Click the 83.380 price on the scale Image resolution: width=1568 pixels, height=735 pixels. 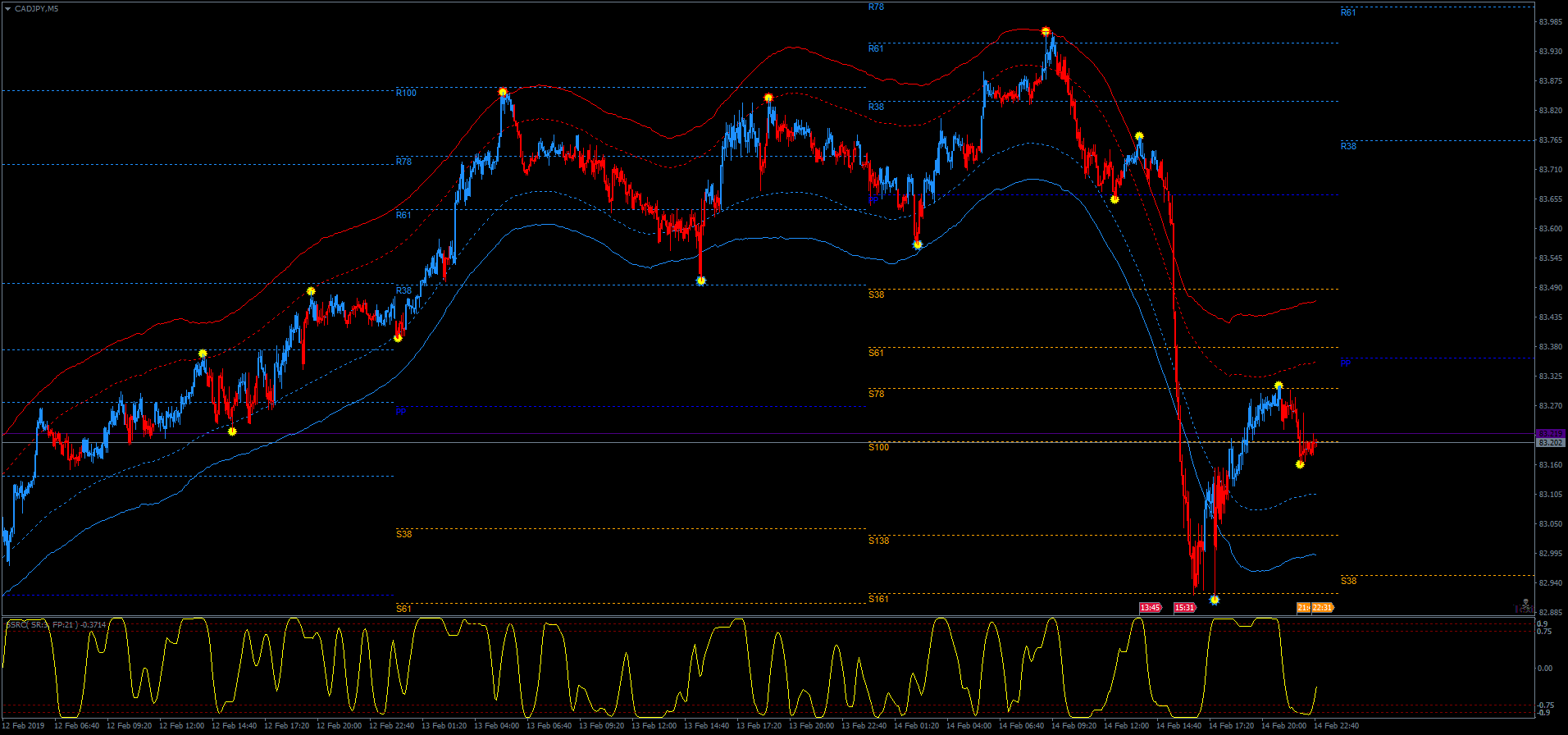point(1550,347)
